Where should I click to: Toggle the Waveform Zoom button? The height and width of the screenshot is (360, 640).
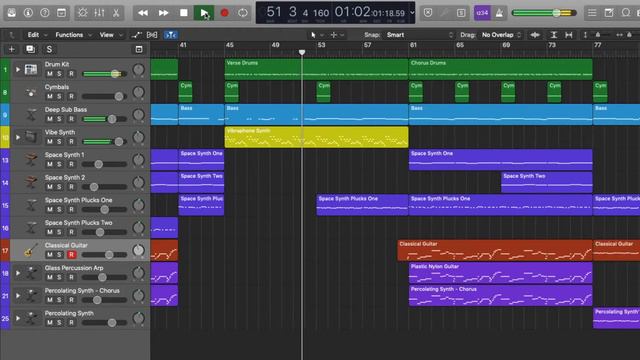pos(535,35)
